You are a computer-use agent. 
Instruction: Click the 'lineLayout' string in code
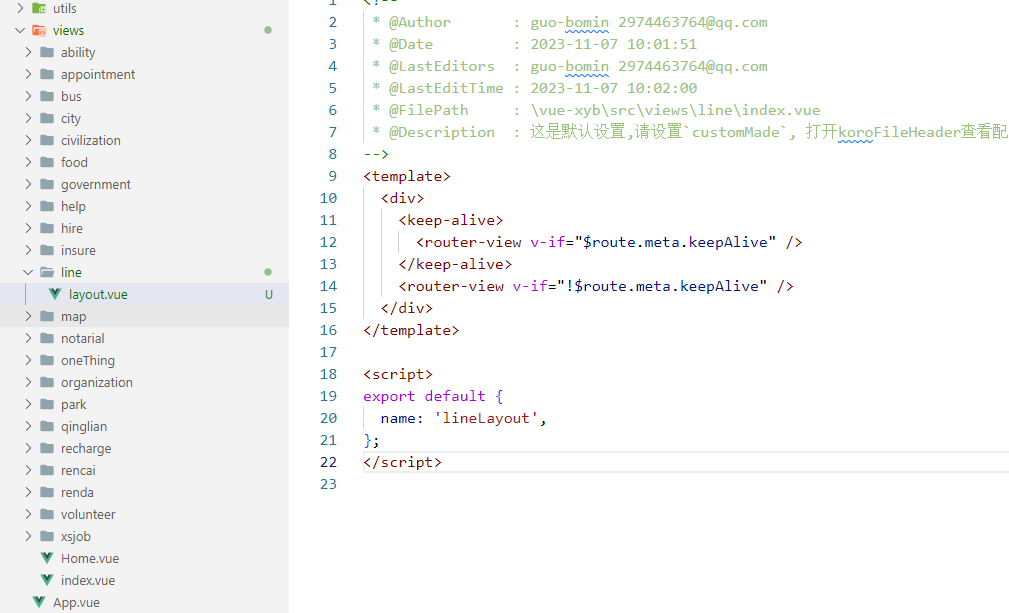pyautogui.click(x=486, y=418)
